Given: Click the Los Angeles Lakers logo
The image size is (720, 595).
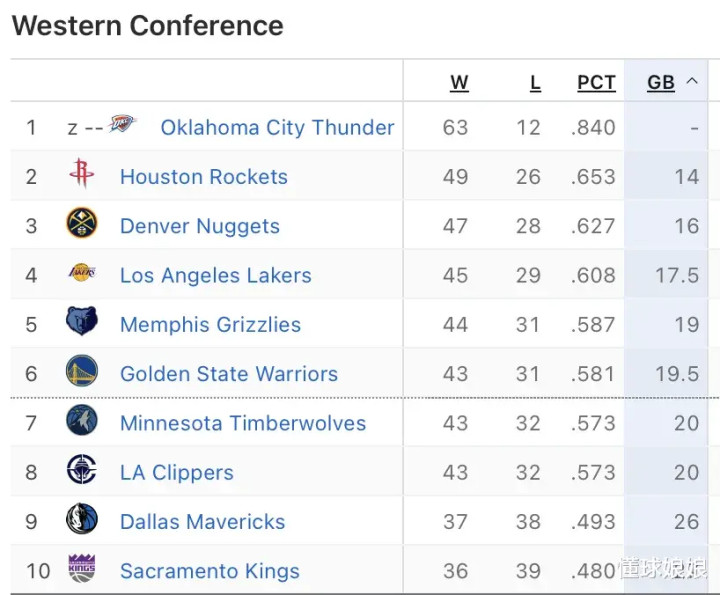Looking at the screenshot, I should [82, 272].
